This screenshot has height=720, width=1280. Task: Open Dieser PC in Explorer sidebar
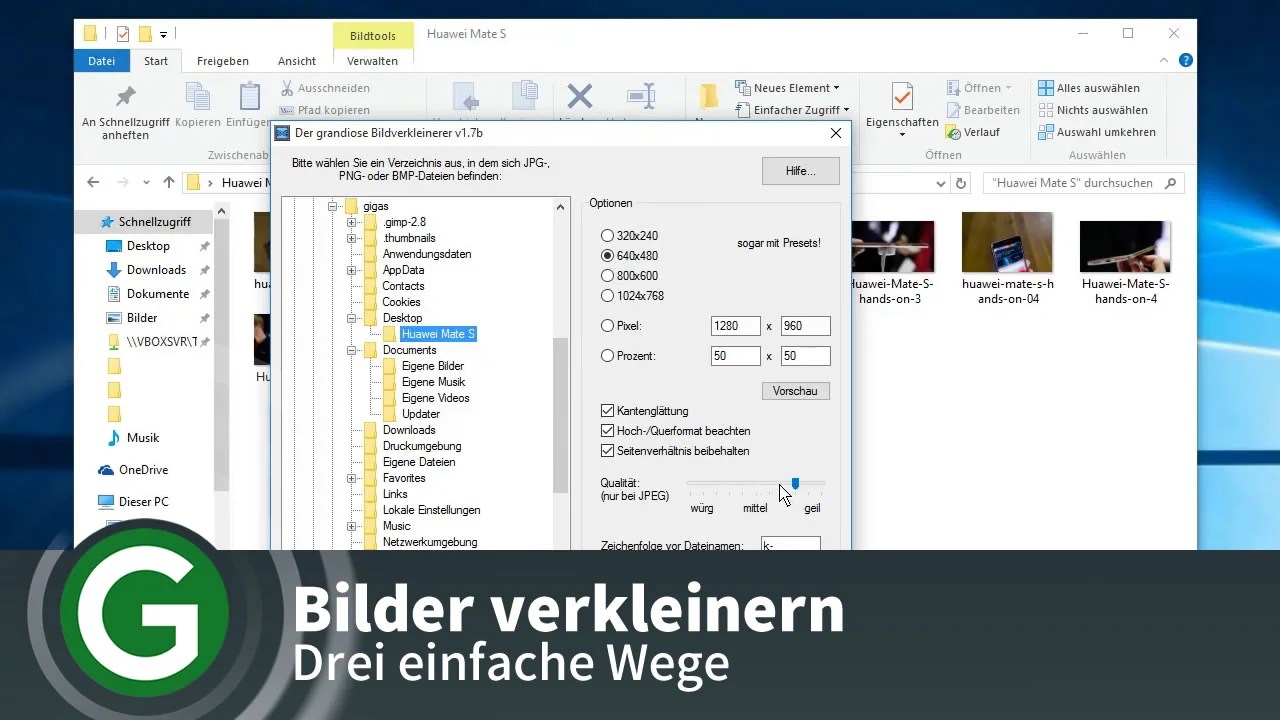pos(143,502)
